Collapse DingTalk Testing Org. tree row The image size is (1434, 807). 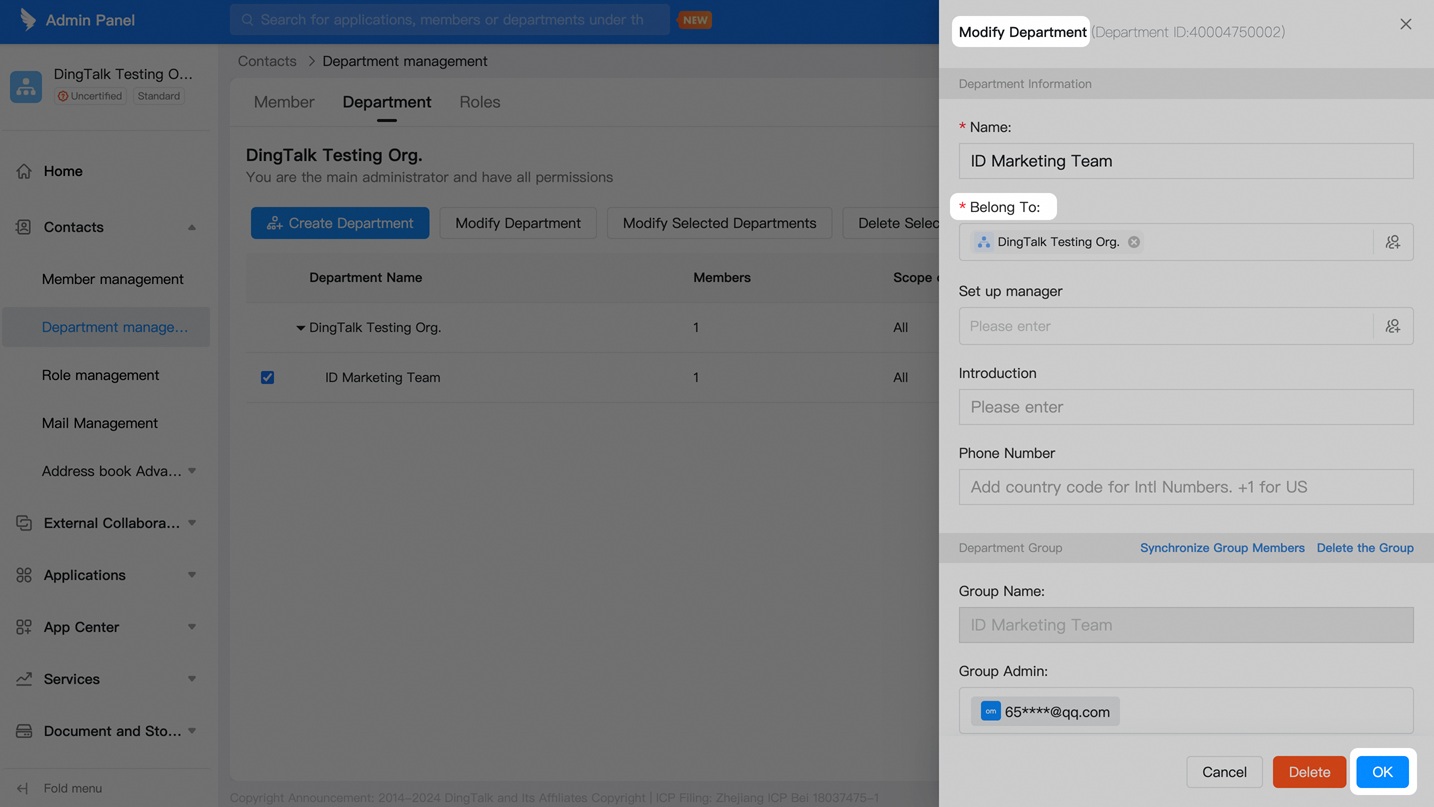[x=300, y=328]
